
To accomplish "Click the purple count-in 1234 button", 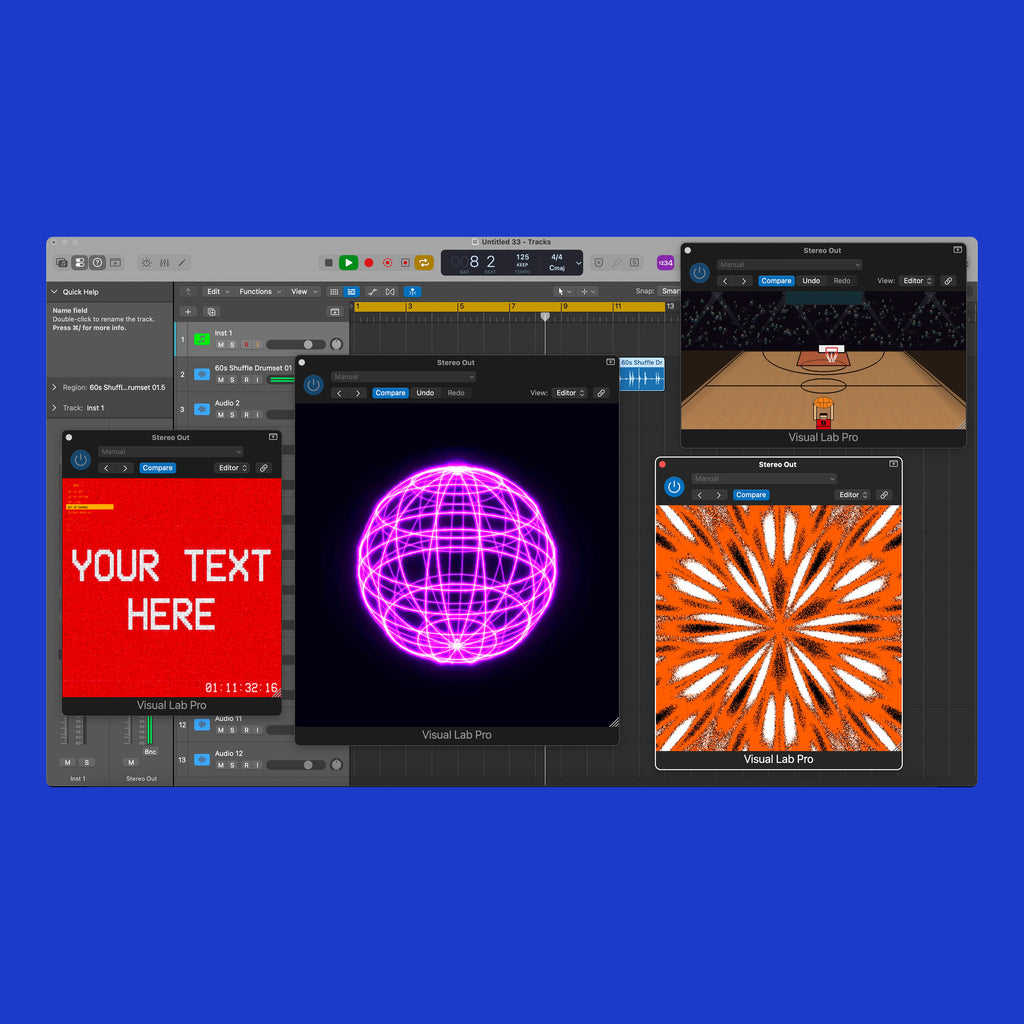I will pos(665,263).
